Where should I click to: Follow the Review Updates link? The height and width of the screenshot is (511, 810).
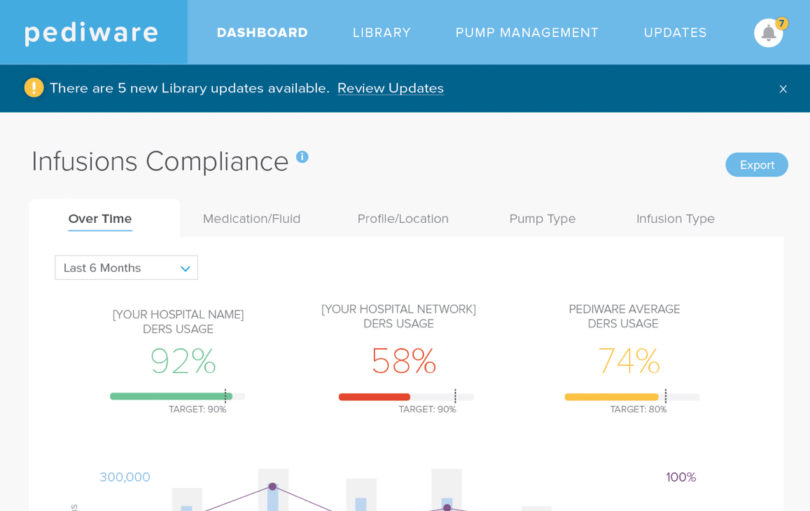click(391, 88)
